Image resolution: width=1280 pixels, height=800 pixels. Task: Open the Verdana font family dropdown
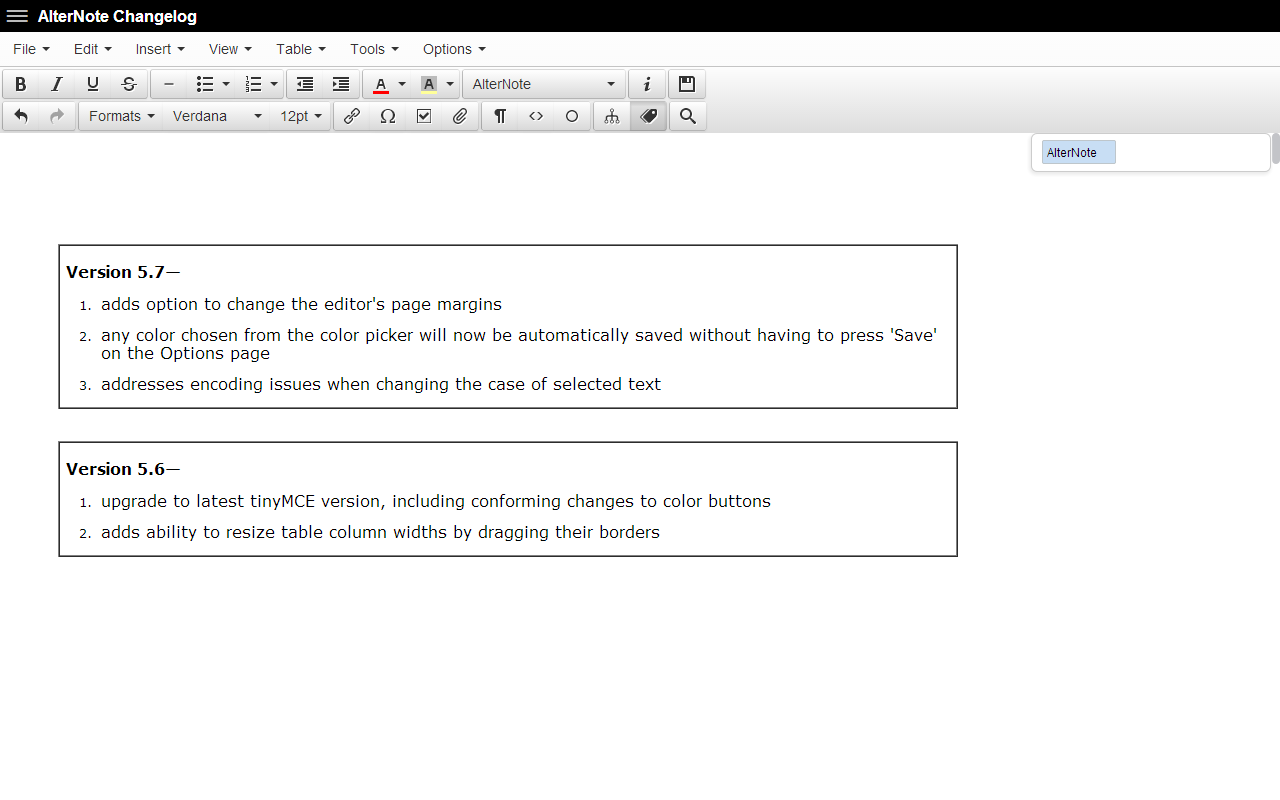[x=217, y=116]
